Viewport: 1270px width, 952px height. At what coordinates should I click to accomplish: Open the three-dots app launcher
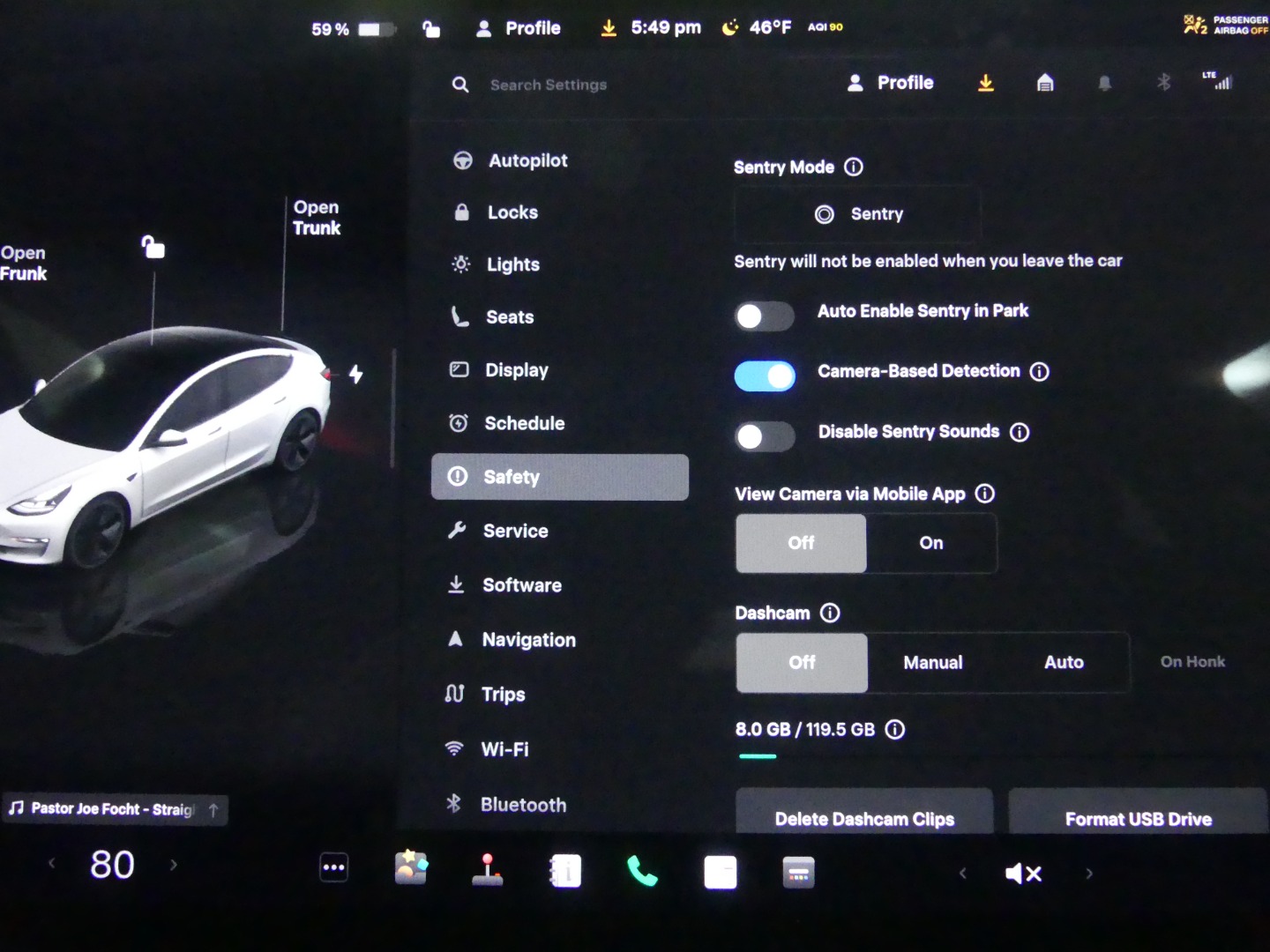pyautogui.click(x=333, y=868)
